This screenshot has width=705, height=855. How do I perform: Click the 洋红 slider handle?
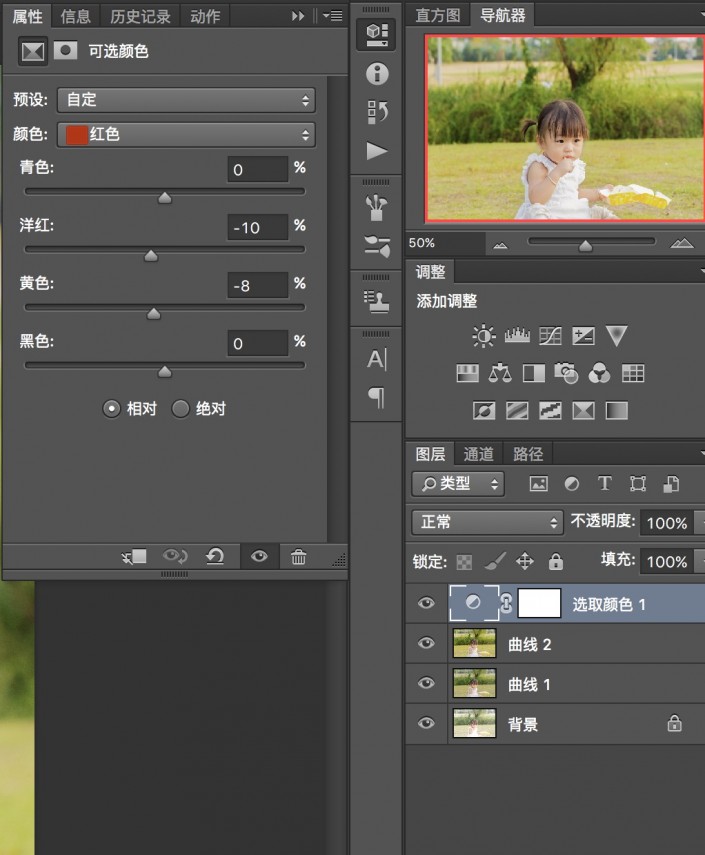(x=151, y=256)
